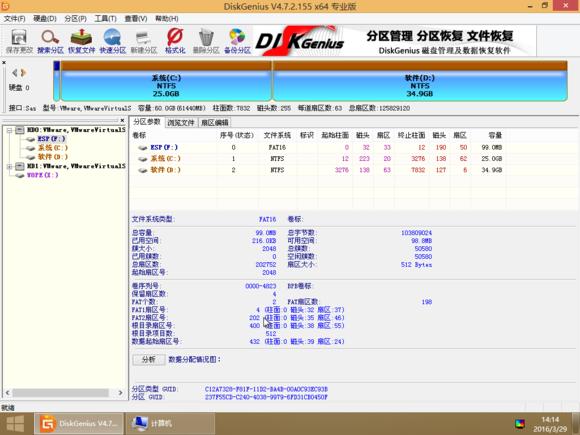
Task: Click the HD1 disk icon in tree
Action: [20, 166]
